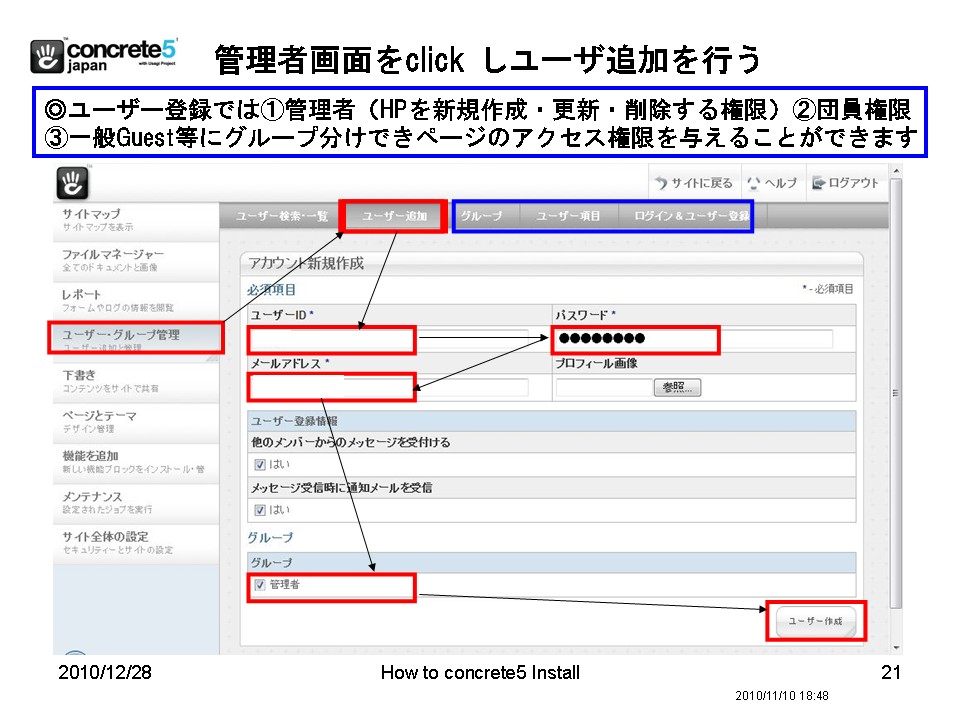Click the vertical scrollbar thumb

click(896, 393)
